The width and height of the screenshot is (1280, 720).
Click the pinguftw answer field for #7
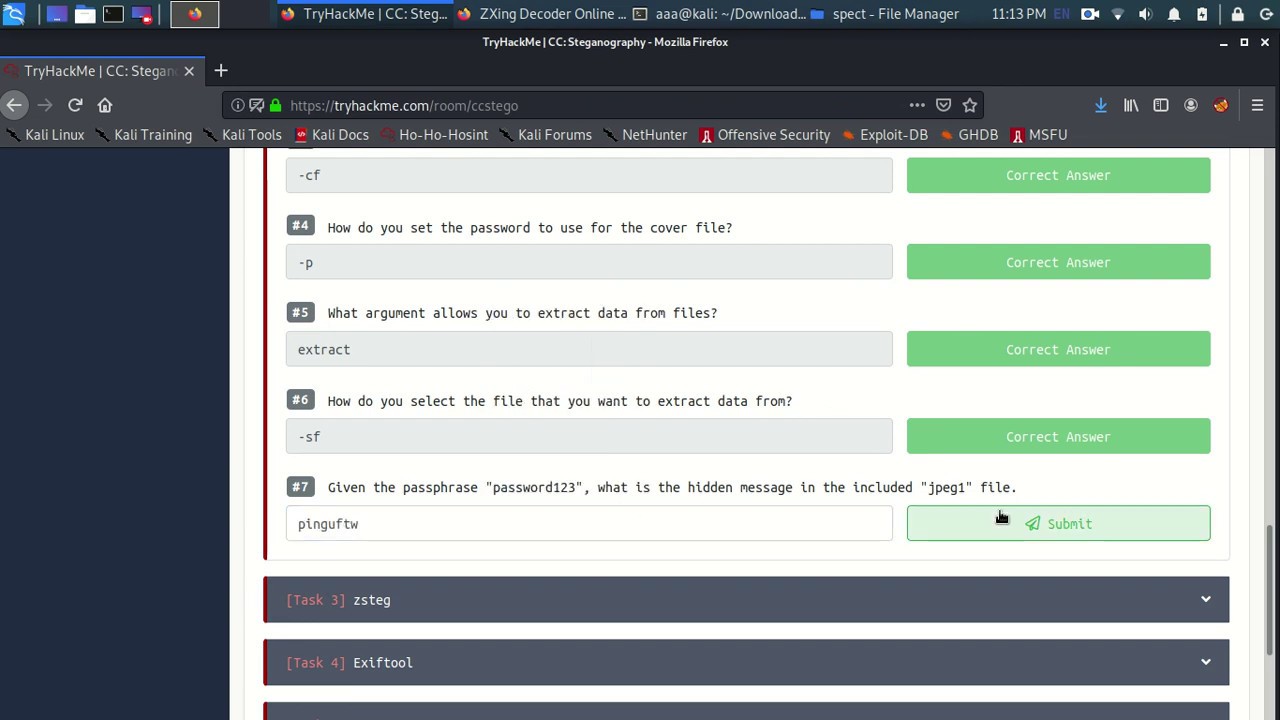[589, 523]
